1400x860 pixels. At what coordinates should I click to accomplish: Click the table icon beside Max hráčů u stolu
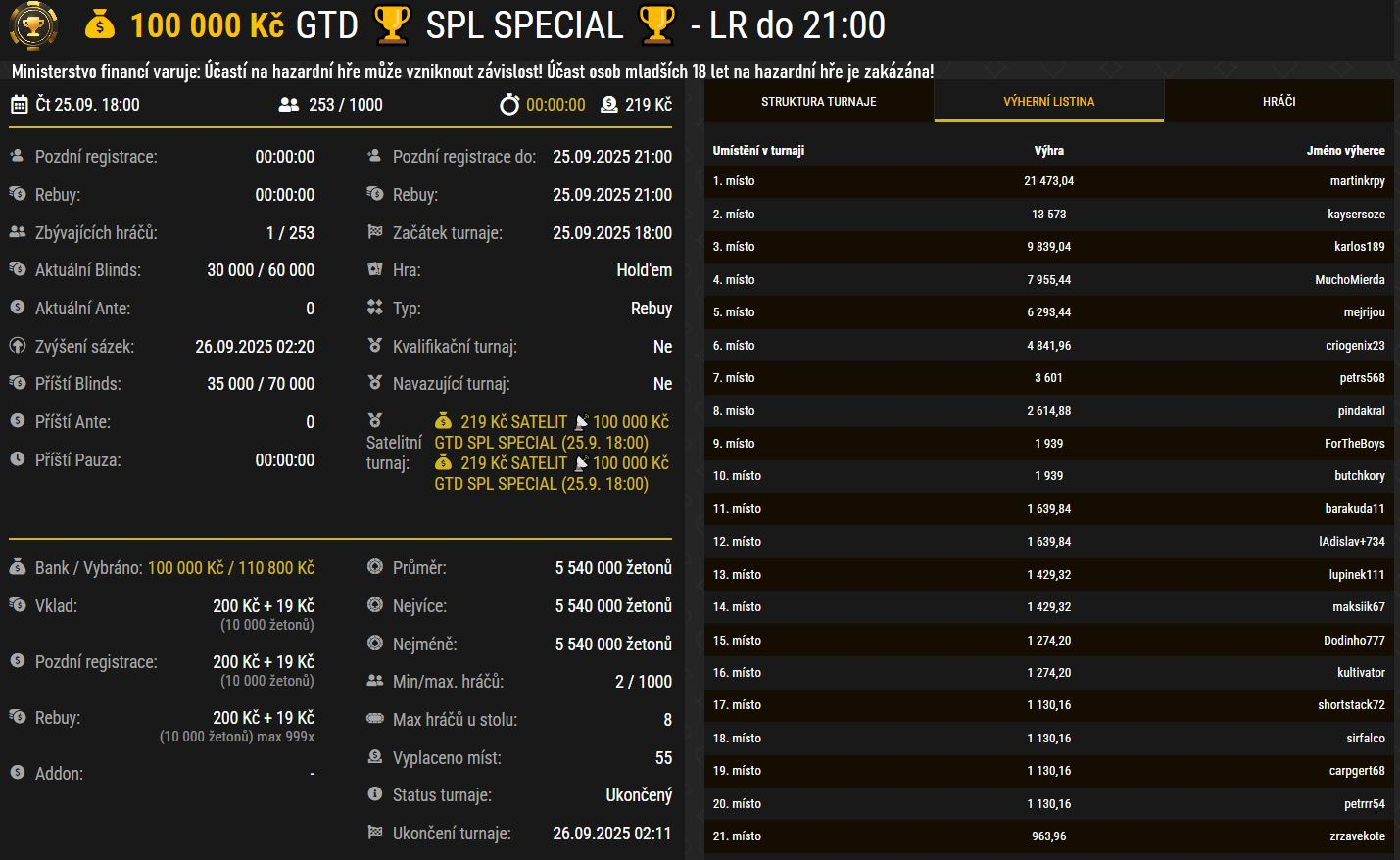coord(374,719)
